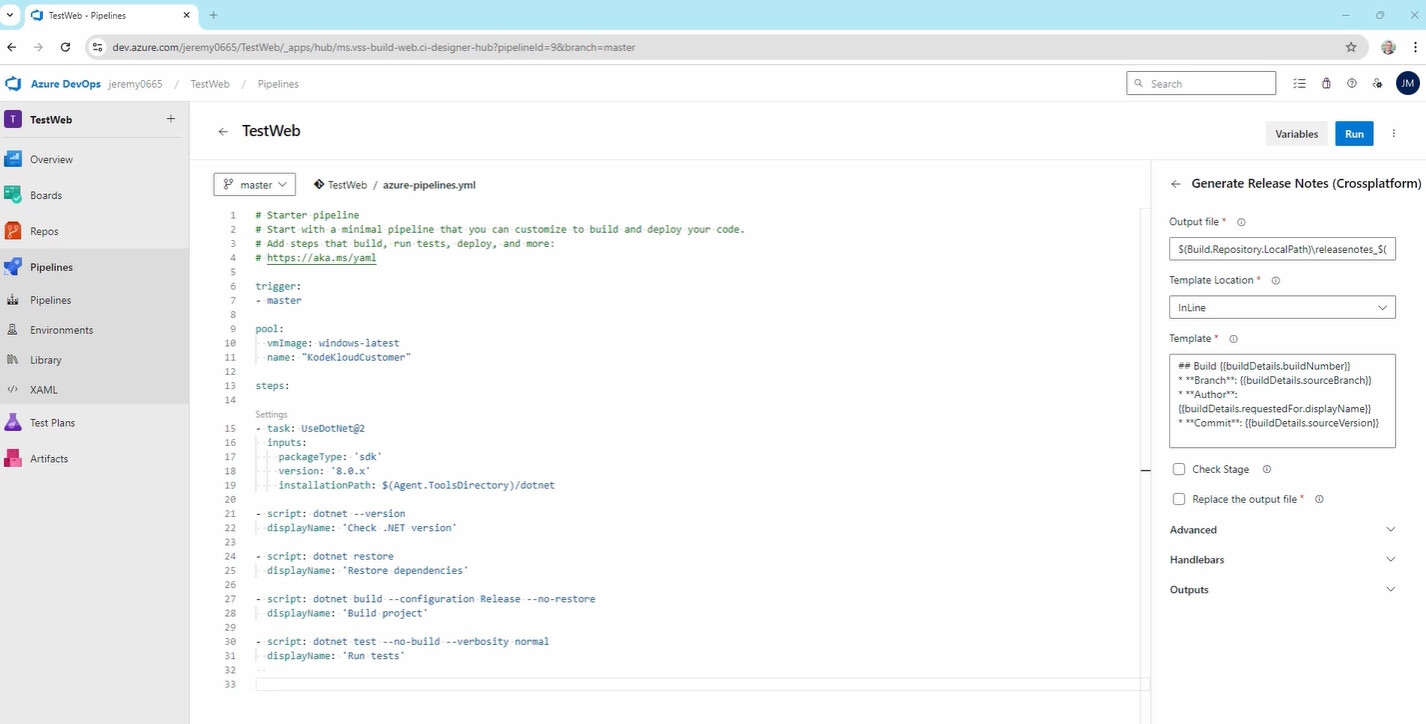Click the browser back arrow
The width and height of the screenshot is (1426, 724).
tap(12, 47)
